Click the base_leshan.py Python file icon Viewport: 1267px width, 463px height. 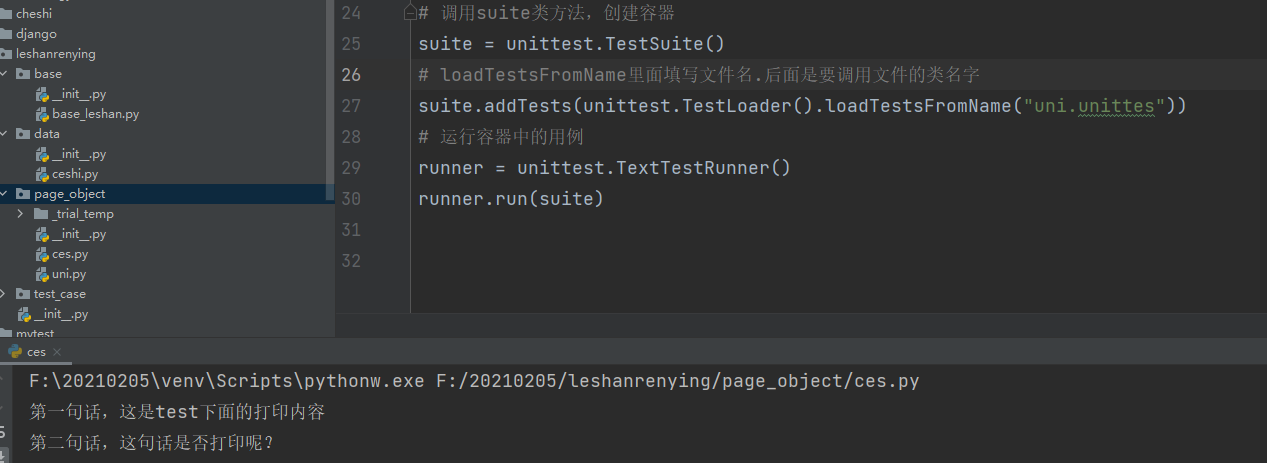(x=42, y=114)
